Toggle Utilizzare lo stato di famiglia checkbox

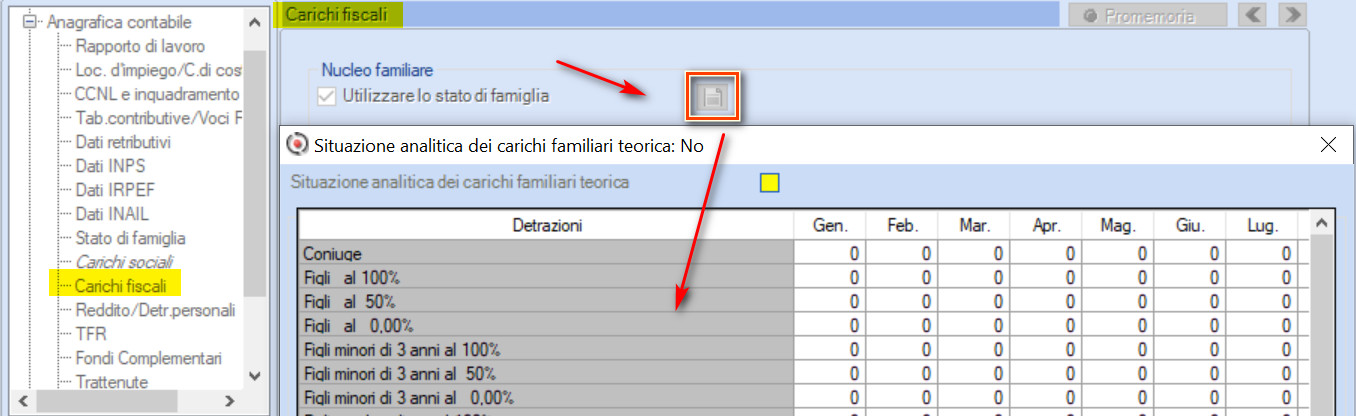[x=326, y=96]
